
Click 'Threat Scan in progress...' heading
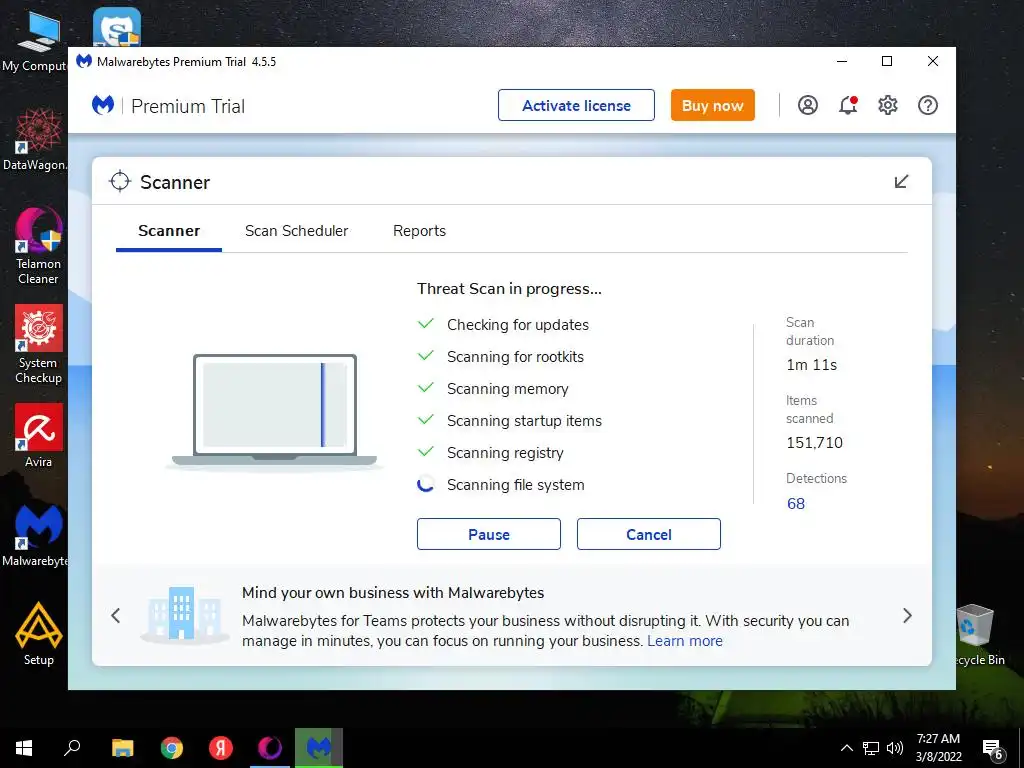(x=509, y=289)
